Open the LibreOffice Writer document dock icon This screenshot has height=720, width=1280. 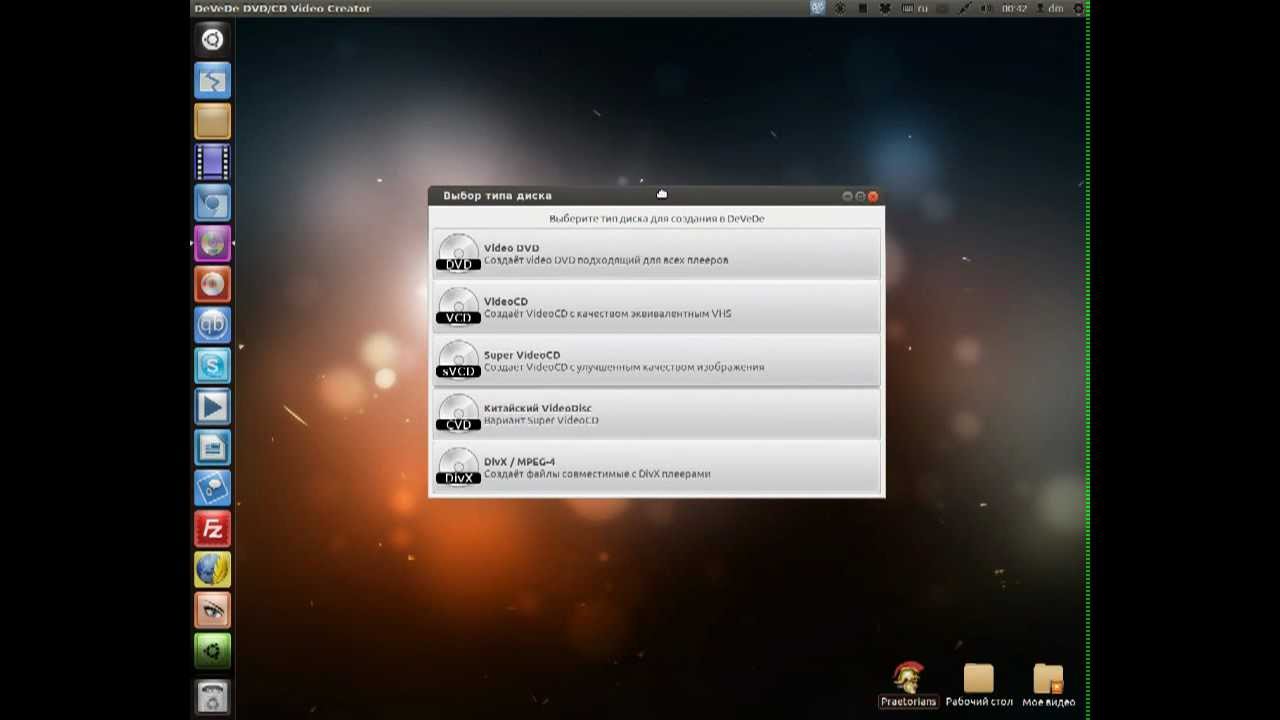pos(212,447)
